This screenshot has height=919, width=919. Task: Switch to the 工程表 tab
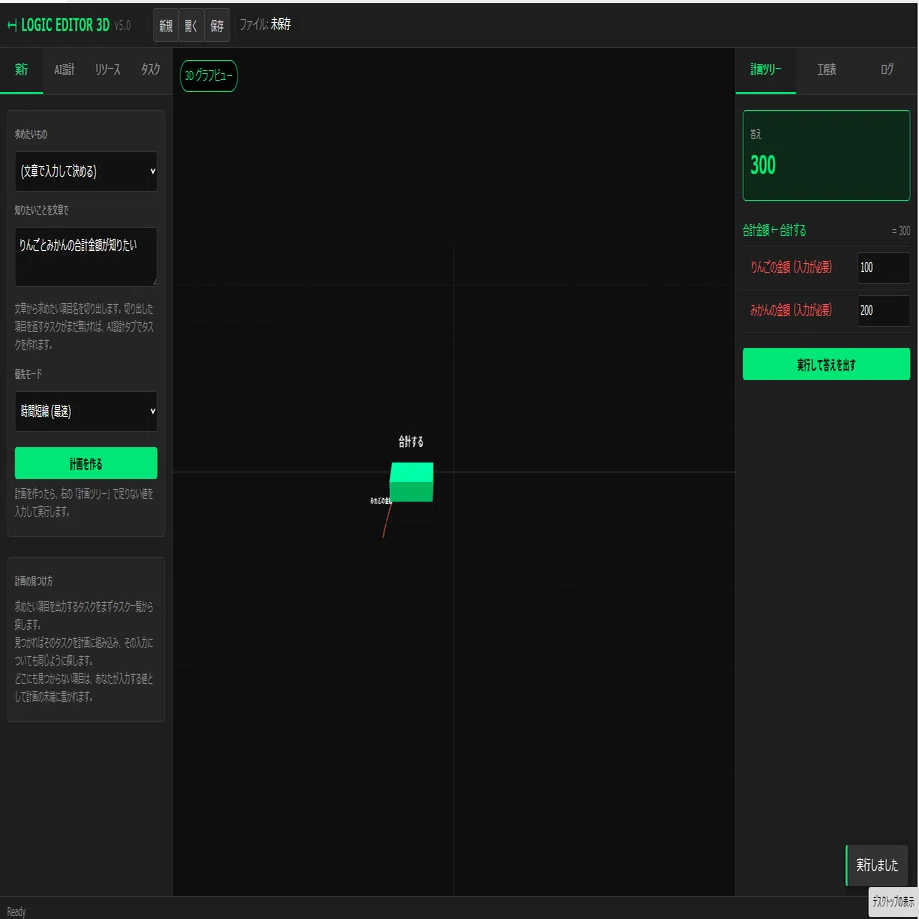point(826,70)
